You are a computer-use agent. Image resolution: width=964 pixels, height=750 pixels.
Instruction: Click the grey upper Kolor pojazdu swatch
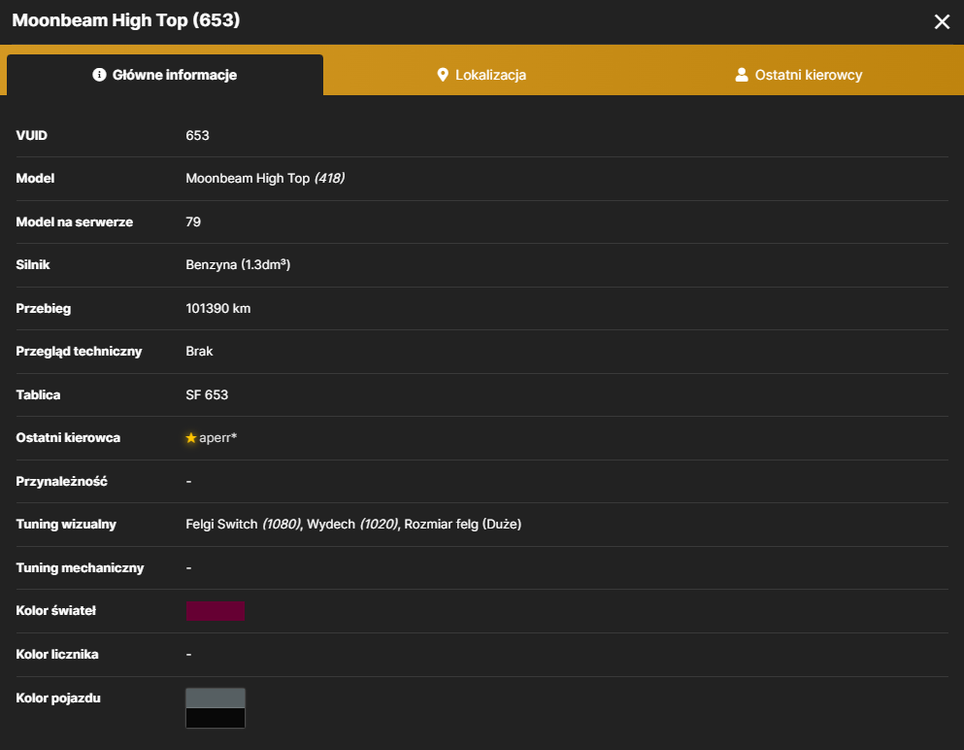(x=215, y=698)
